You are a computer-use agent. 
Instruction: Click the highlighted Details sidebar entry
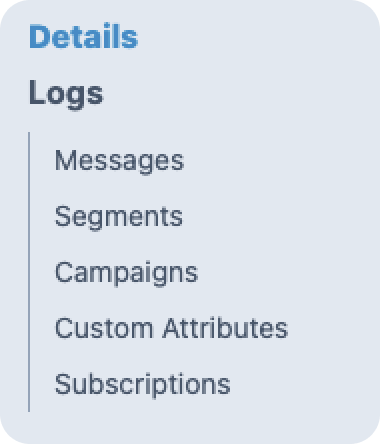tap(83, 36)
